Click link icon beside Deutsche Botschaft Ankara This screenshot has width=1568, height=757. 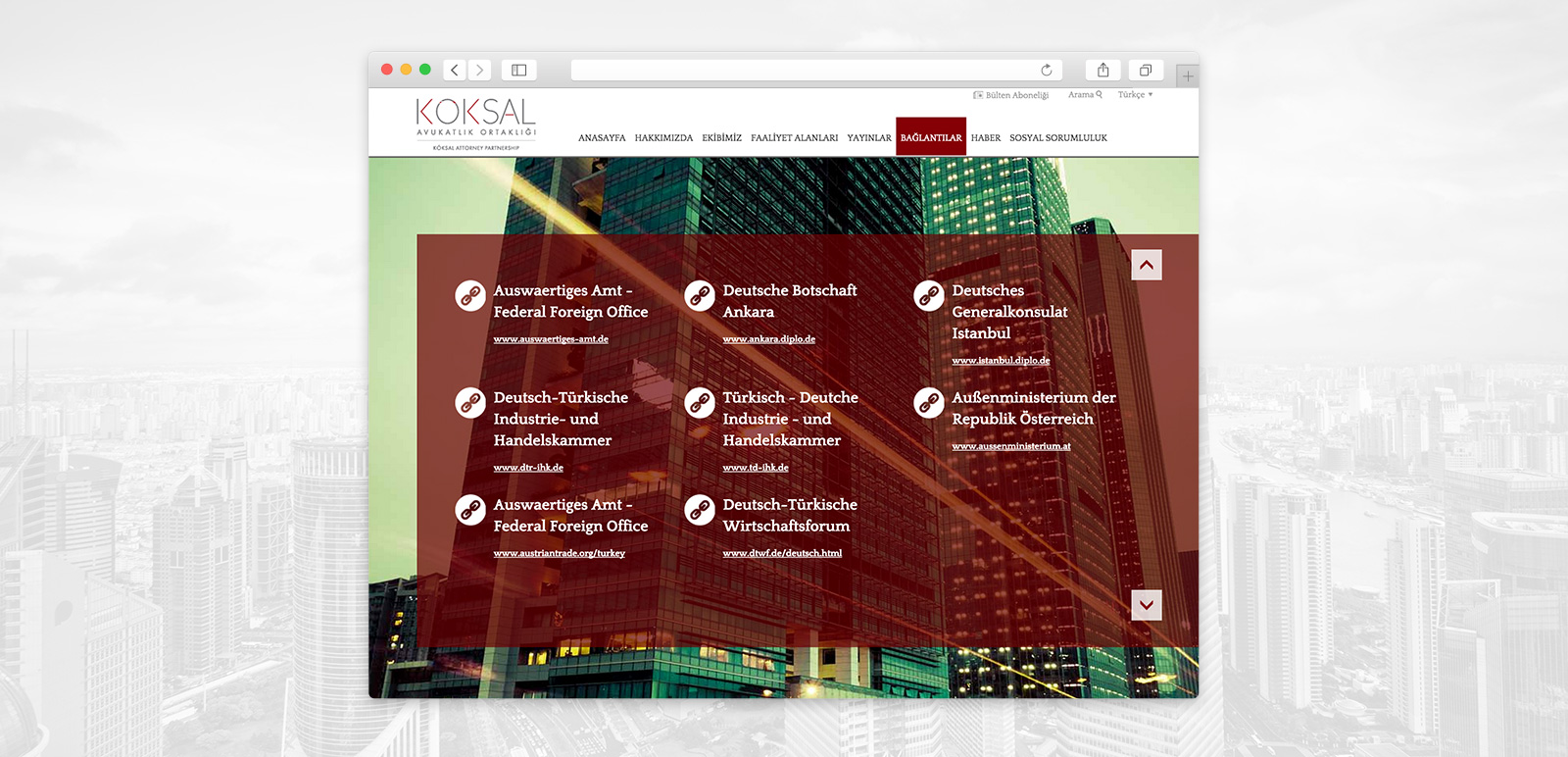(700, 295)
